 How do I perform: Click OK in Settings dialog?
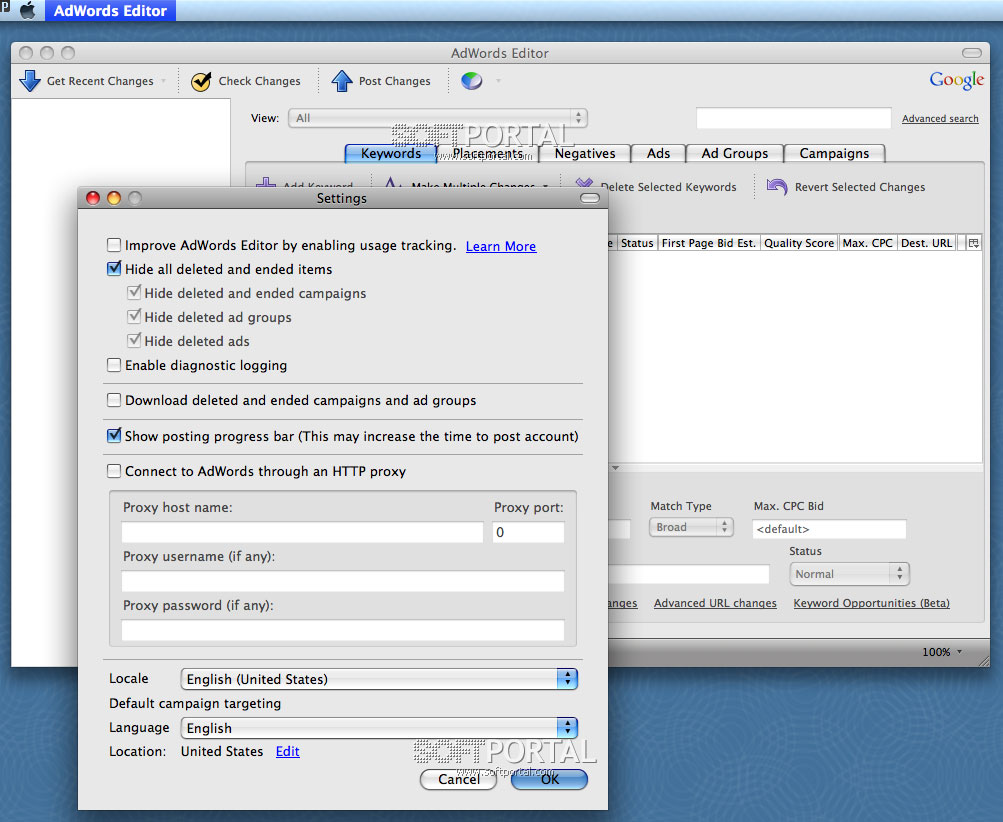(x=549, y=779)
